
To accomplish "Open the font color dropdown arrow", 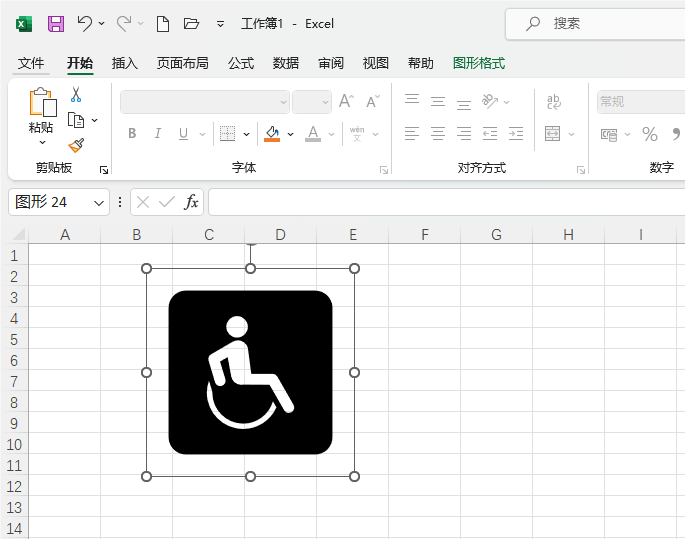I will pos(332,134).
